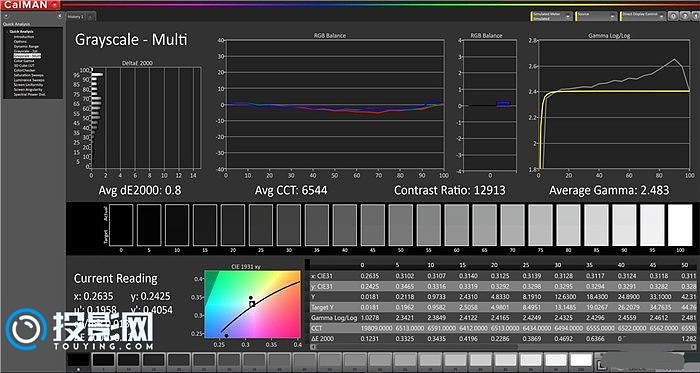Open Screen Uniformity in the sidebar
700x373 pixels.
pos(28,85)
